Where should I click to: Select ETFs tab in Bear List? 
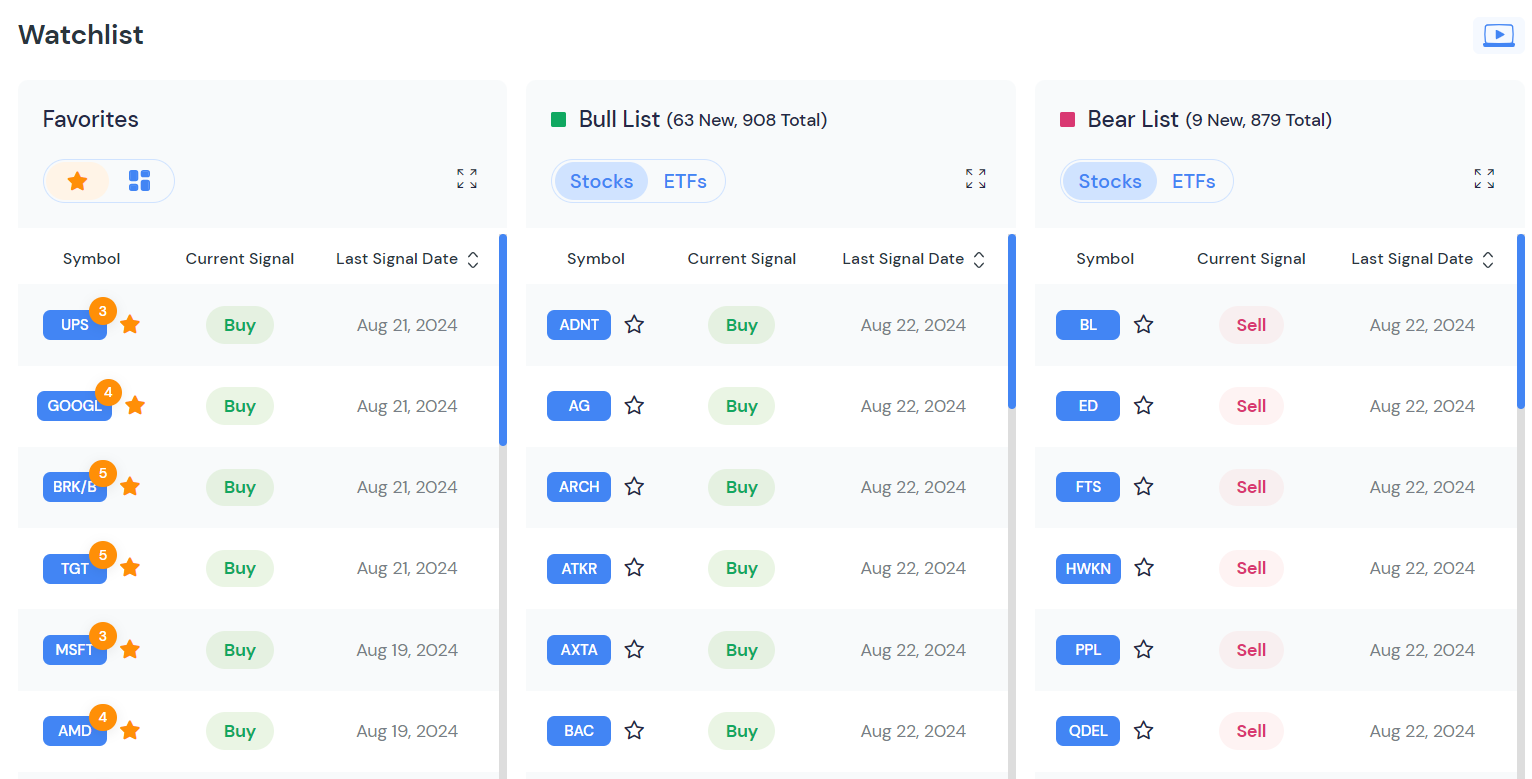(1194, 181)
